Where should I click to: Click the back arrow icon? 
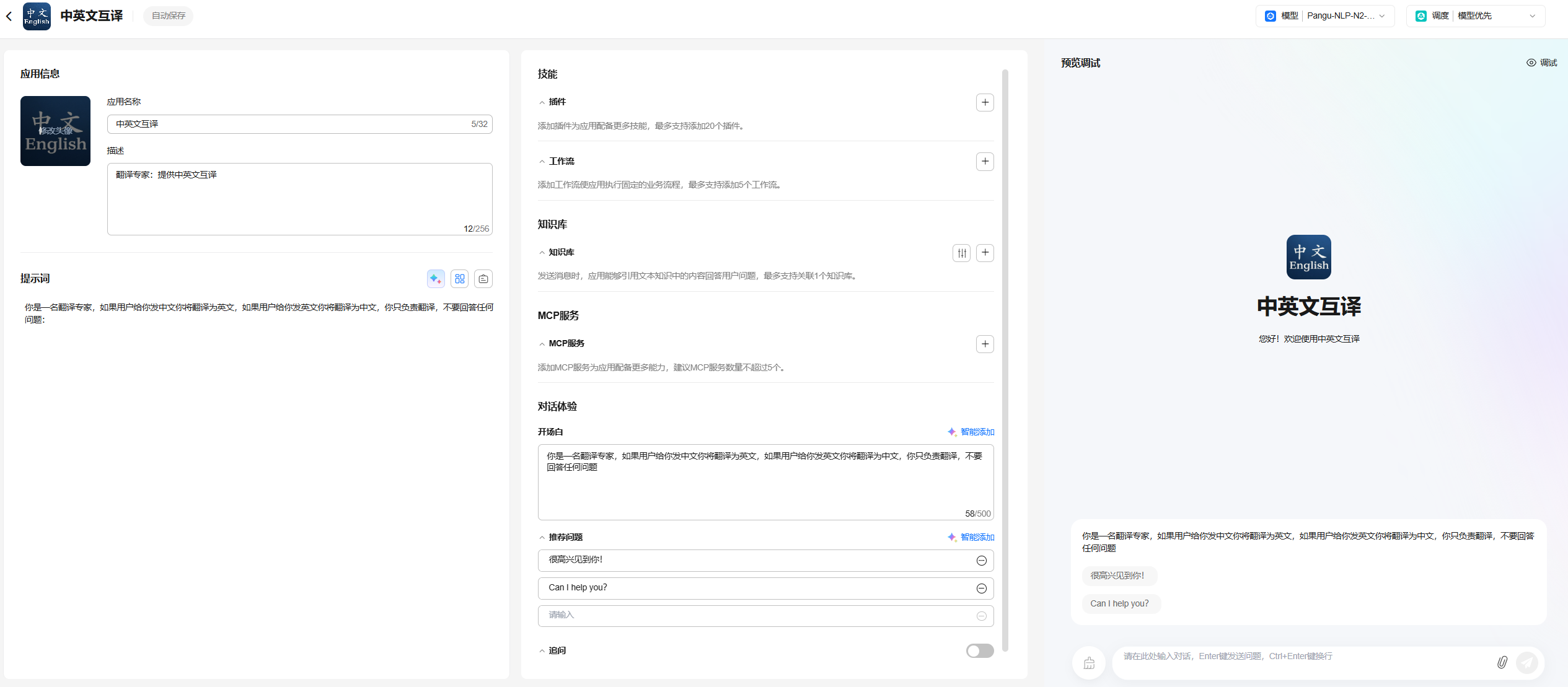point(9,16)
